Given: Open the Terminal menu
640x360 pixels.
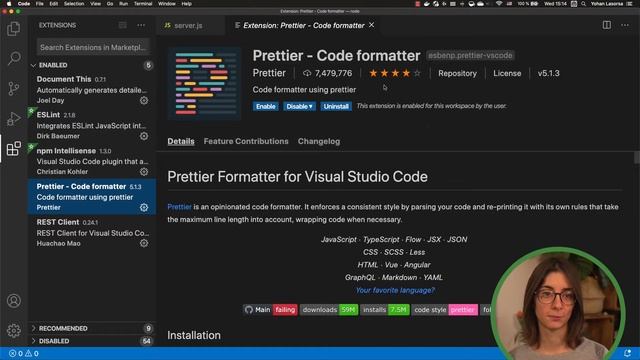Looking at the screenshot, I should (143, 4).
